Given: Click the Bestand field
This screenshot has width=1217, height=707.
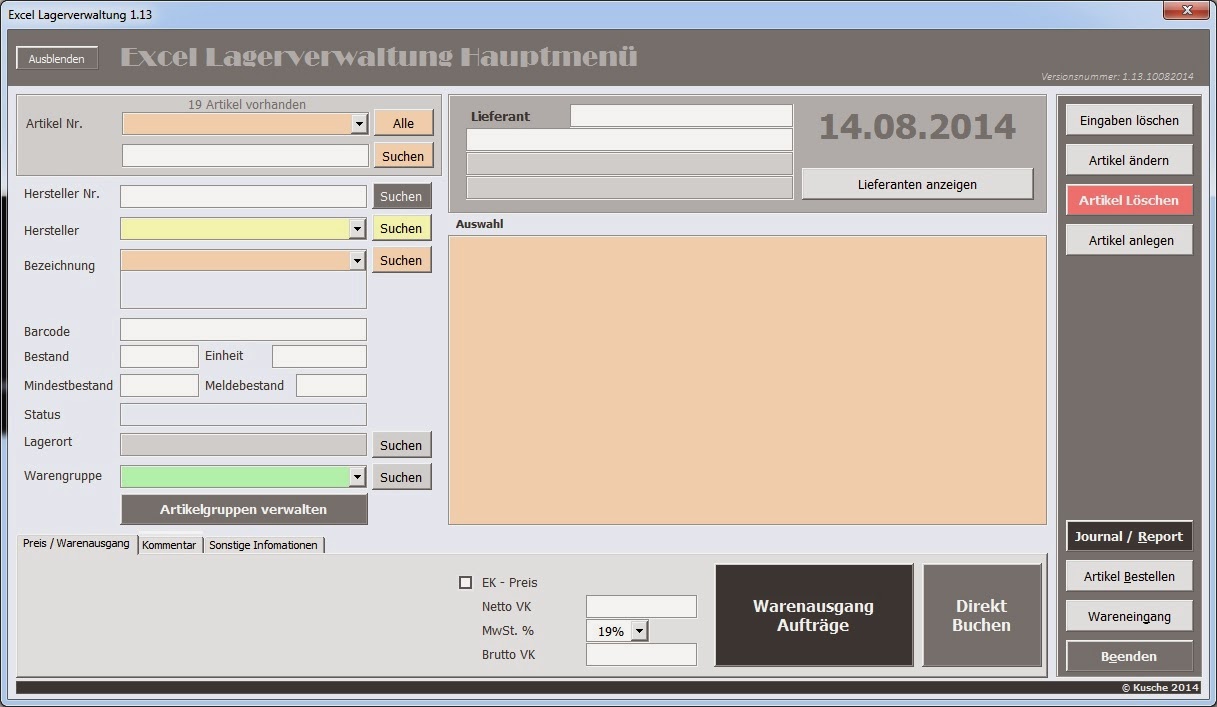Looking at the screenshot, I should (159, 356).
